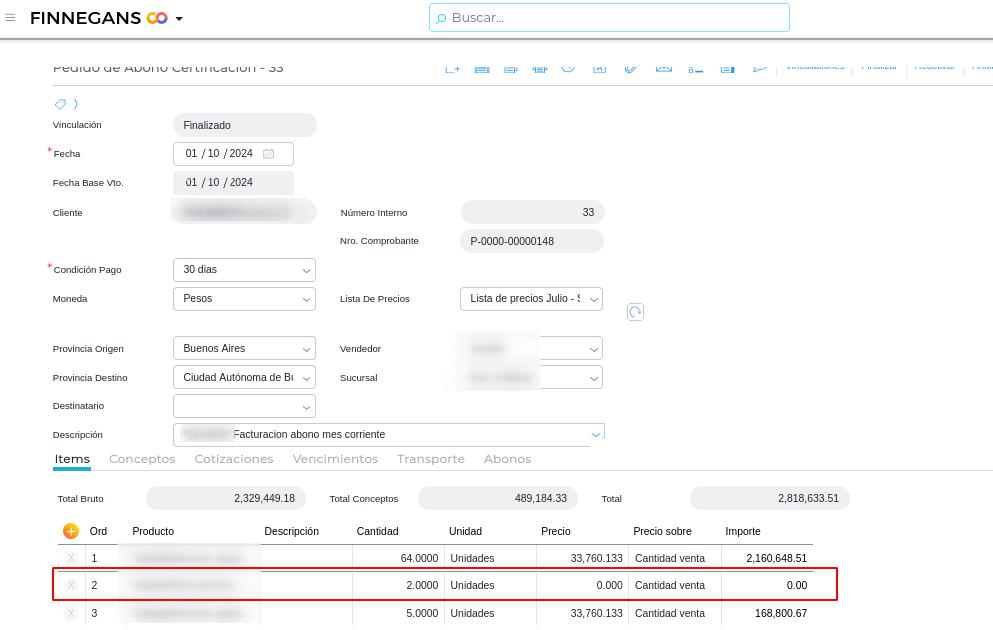
Task: Select the Abonos tab
Action: [x=507, y=459]
